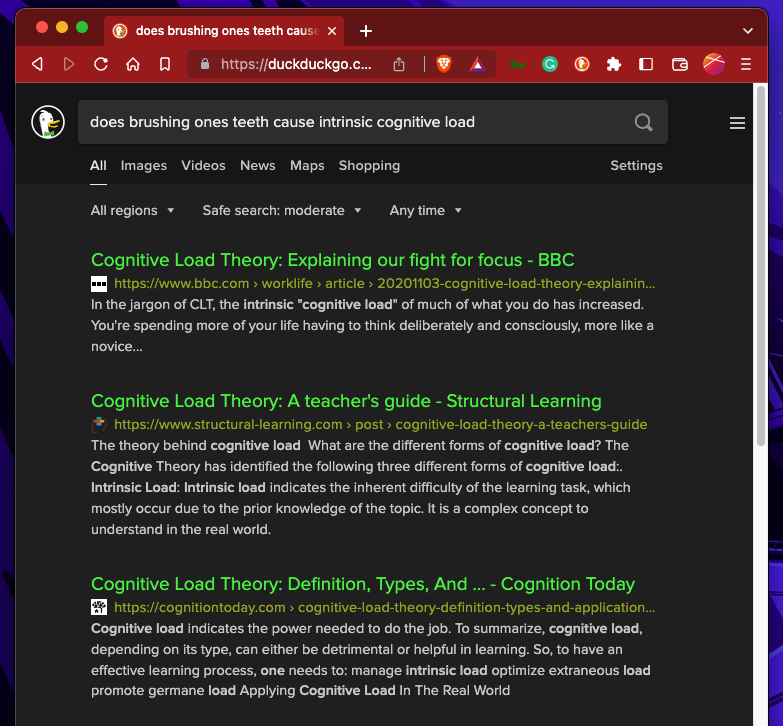This screenshot has height=726, width=783.
Task: Click inside the DuckDuckGo search query field
Action: tap(355, 122)
